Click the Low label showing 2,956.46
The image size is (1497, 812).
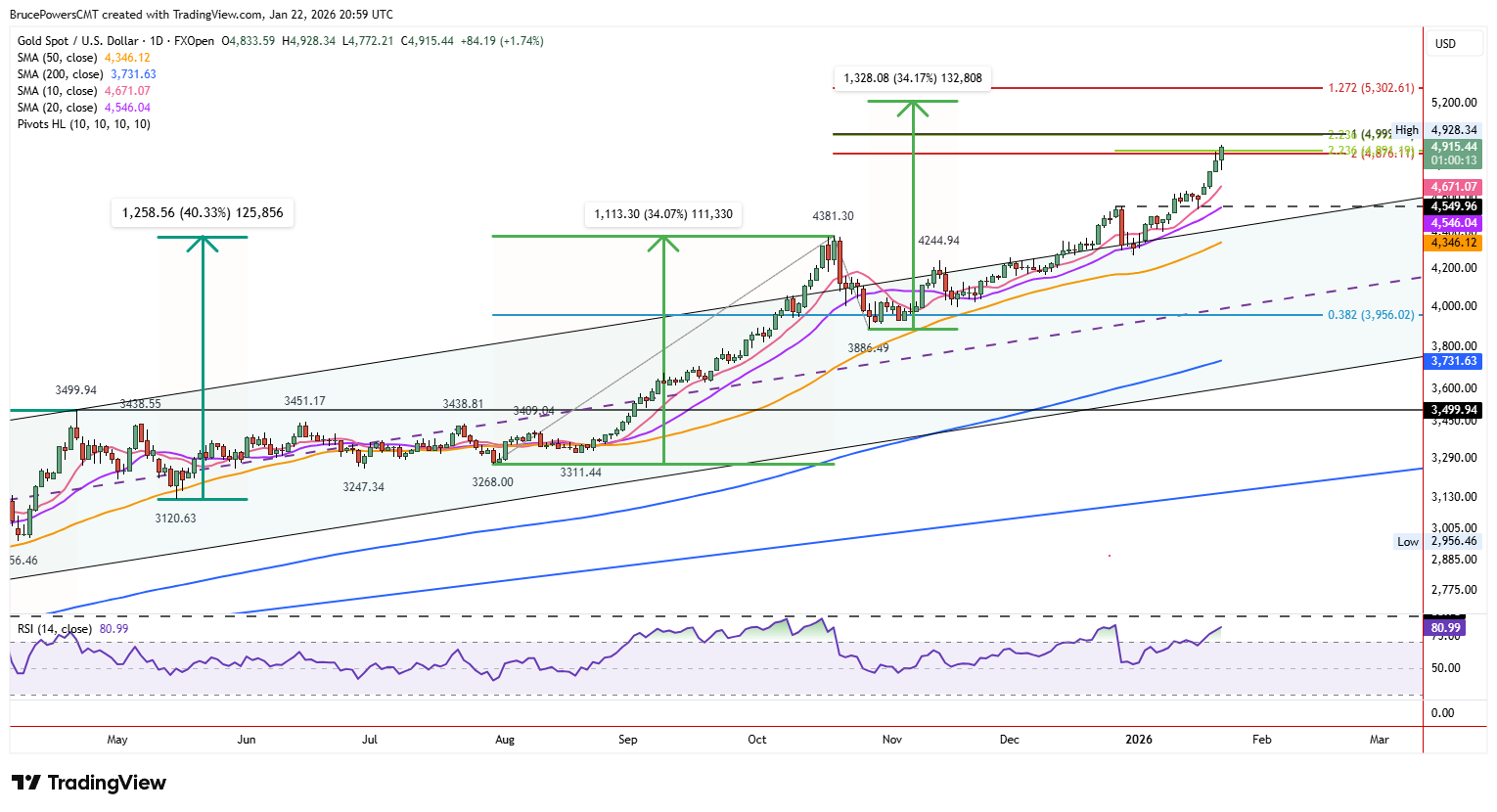pyautogui.click(x=1453, y=539)
